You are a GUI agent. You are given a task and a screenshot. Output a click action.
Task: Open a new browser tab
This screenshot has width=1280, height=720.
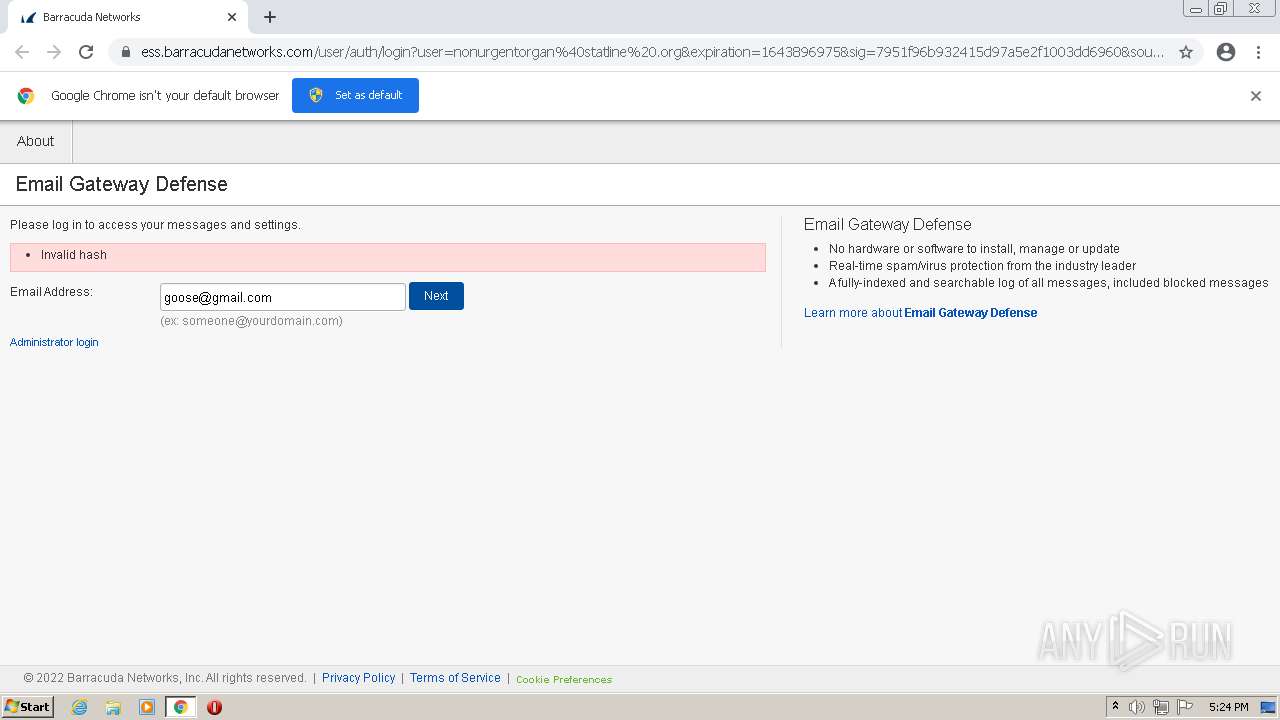[x=270, y=17]
